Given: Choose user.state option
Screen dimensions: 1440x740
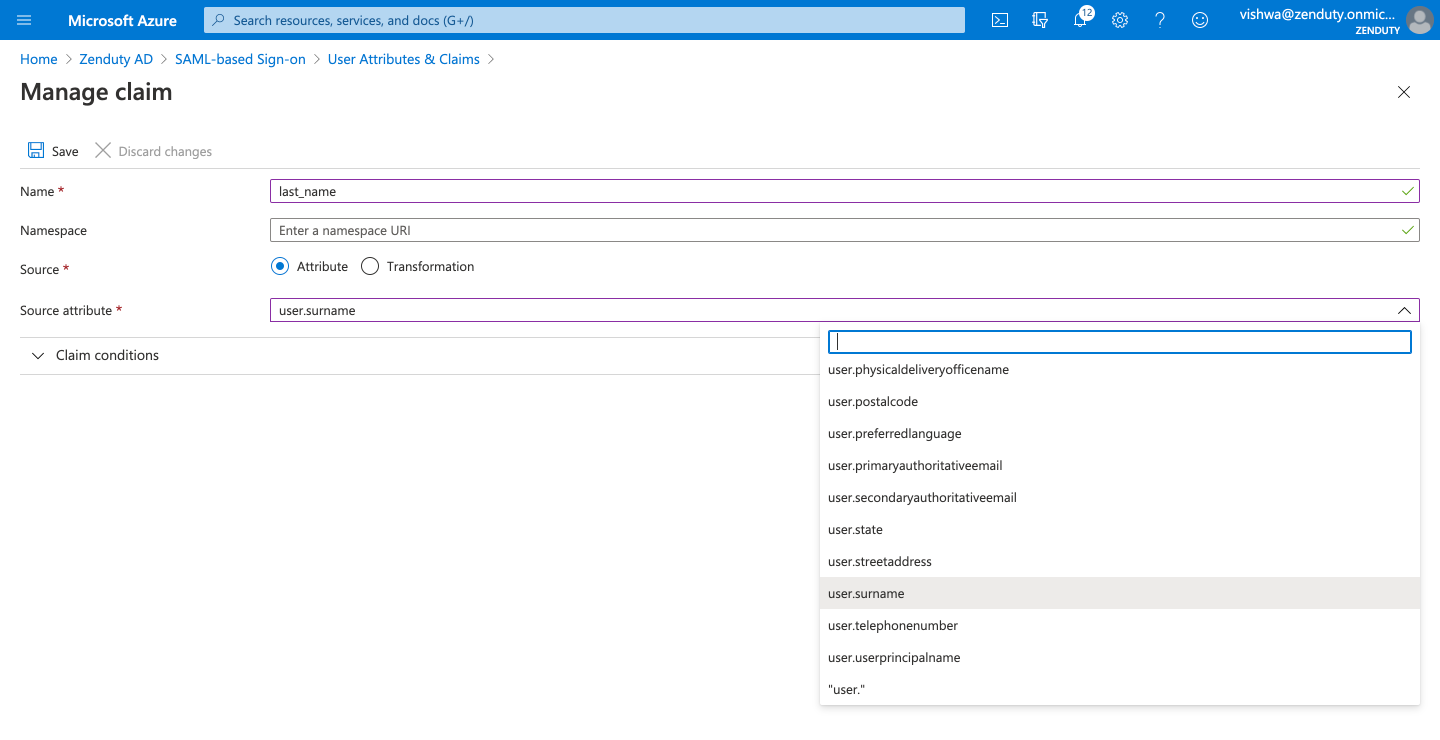Looking at the screenshot, I should tap(1120, 529).
